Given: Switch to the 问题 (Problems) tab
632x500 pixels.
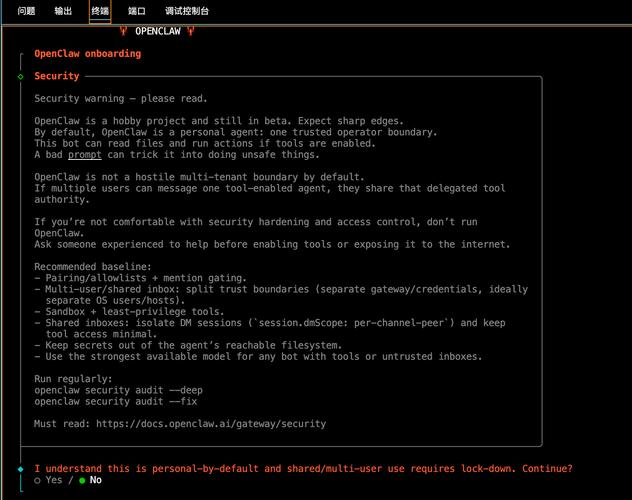Looking at the screenshot, I should [26, 11].
